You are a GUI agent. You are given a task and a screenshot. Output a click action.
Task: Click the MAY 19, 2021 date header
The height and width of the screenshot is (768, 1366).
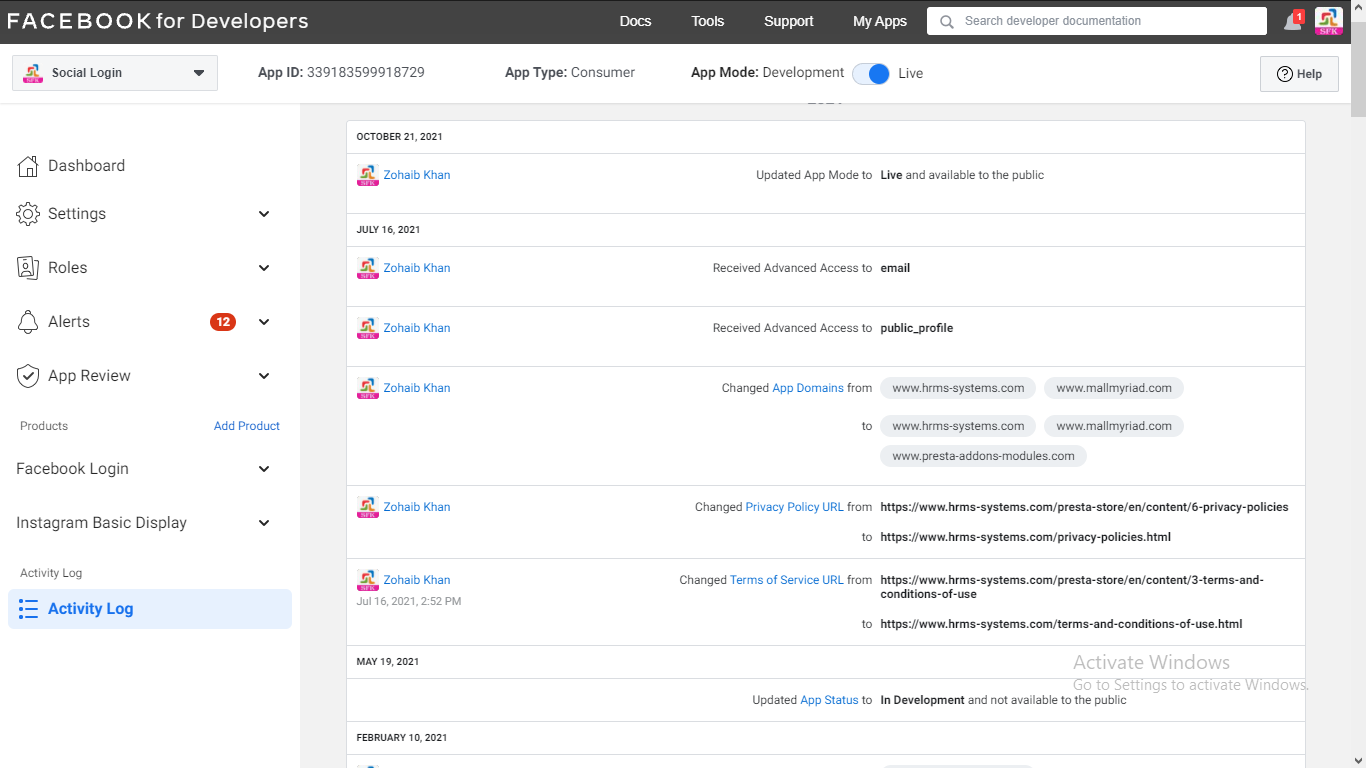tap(388, 662)
